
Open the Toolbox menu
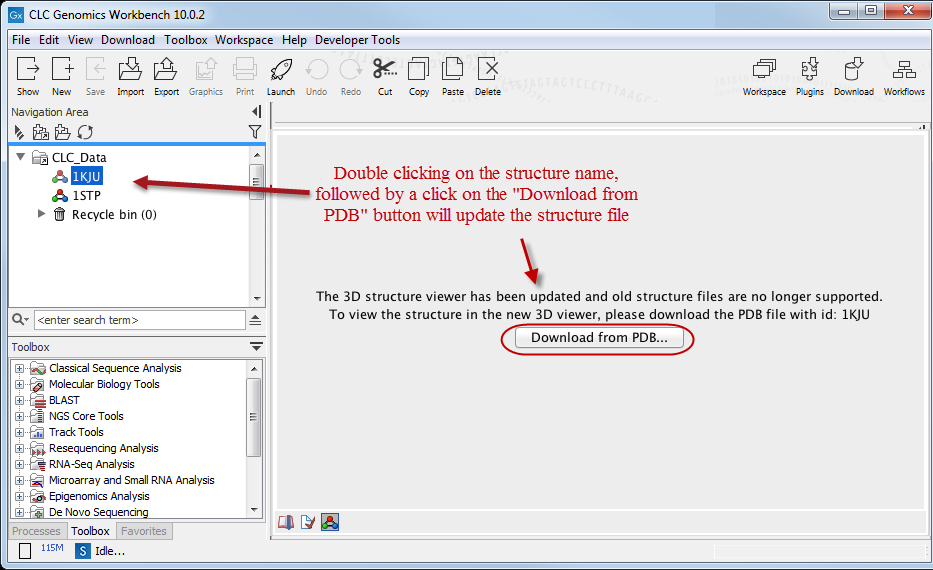pyautogui.click(x=186, y=40)
